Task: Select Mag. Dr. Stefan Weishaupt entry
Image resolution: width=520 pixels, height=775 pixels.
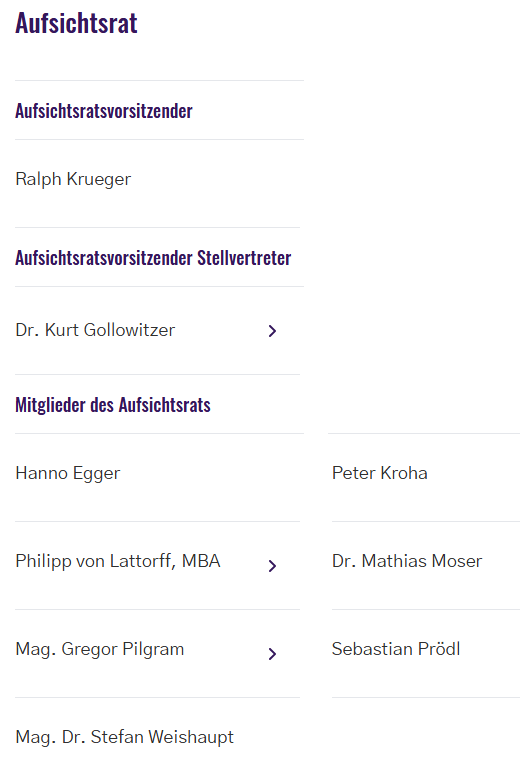Action: tap(124, 737)
